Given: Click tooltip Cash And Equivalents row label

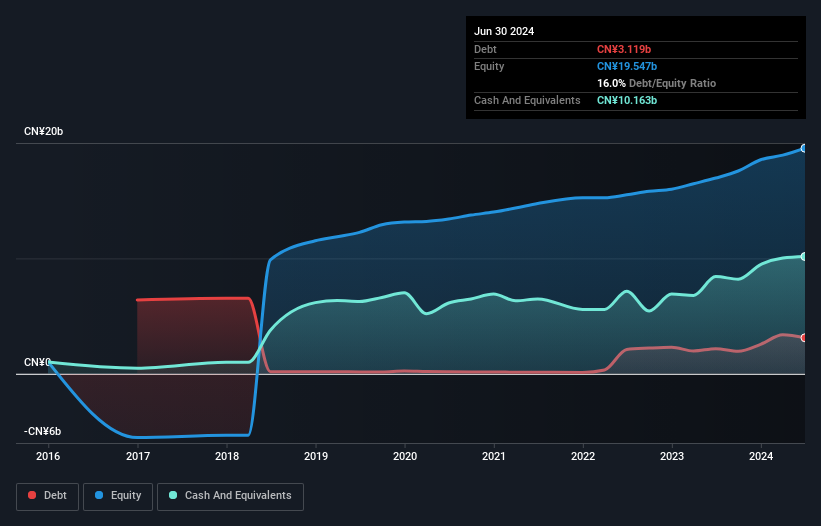Looking at the screenshot, I should (x=527, y=100).
